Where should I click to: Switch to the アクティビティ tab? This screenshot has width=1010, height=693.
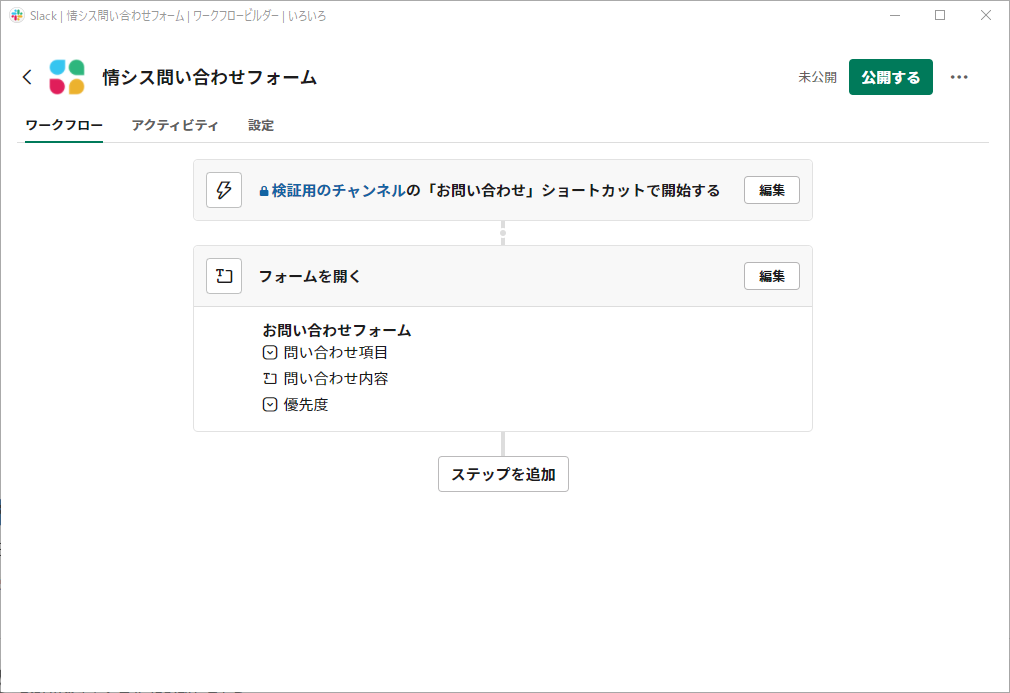175,125
